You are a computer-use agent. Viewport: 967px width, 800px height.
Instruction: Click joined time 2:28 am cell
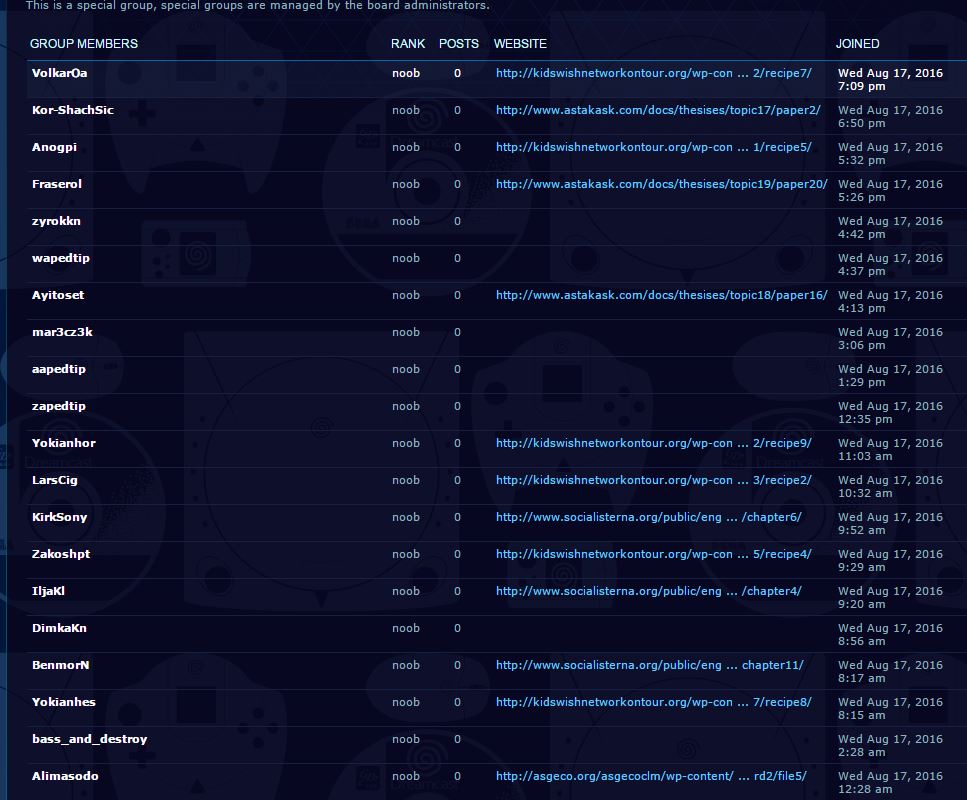[x=890, y=746]
